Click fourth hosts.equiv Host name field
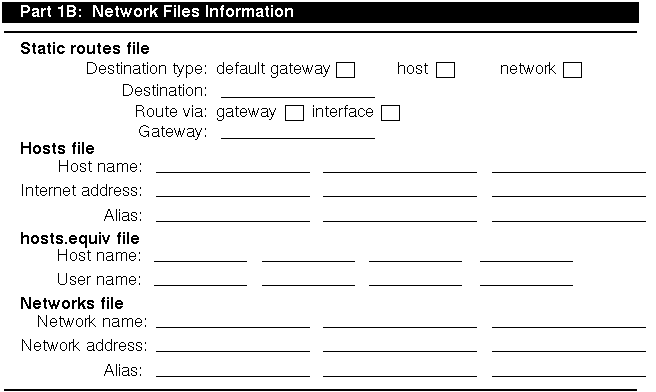Image resolution: width=656 pixels, height=392 pixels. coord(526,255)
